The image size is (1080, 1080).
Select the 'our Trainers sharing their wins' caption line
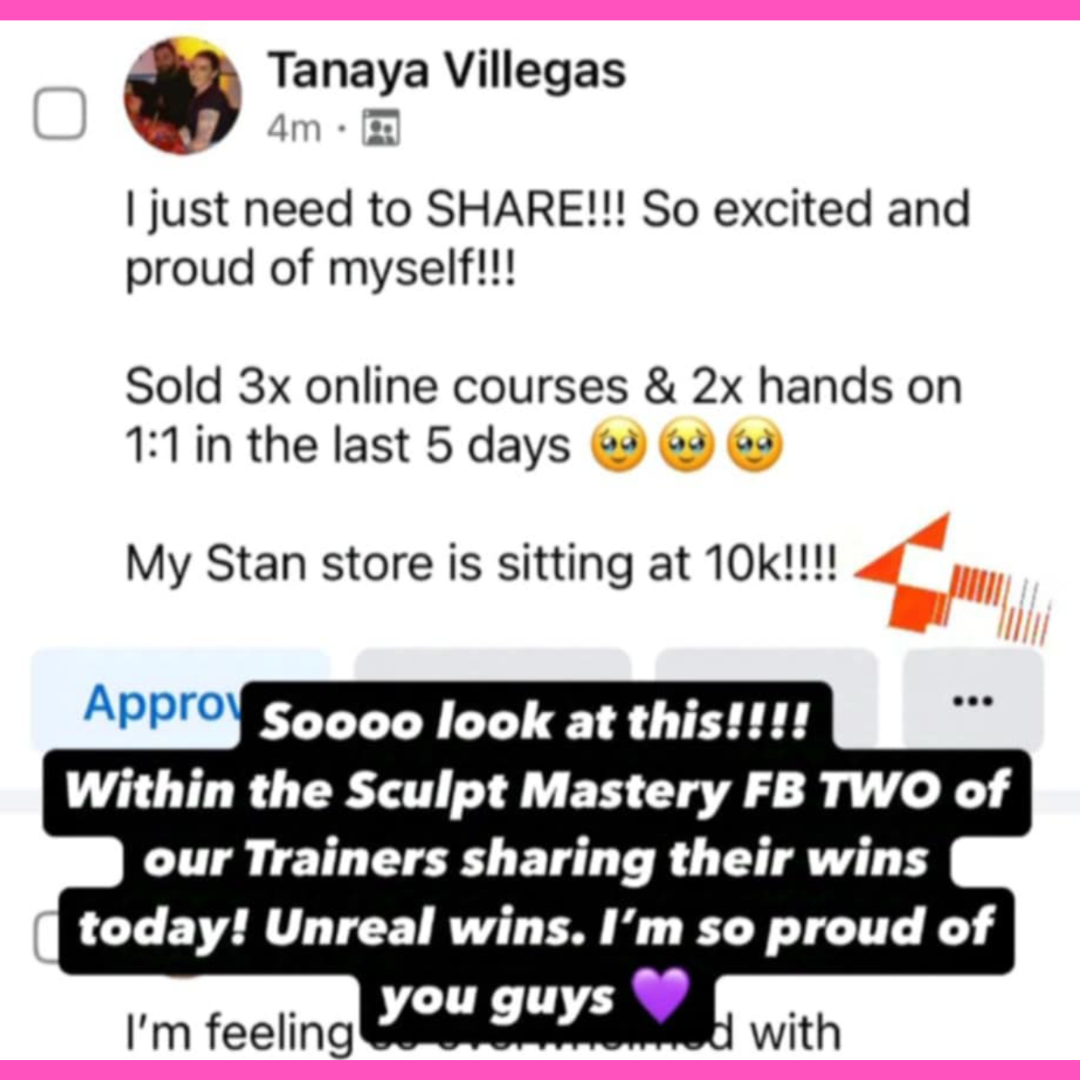[x=536, y=860]
